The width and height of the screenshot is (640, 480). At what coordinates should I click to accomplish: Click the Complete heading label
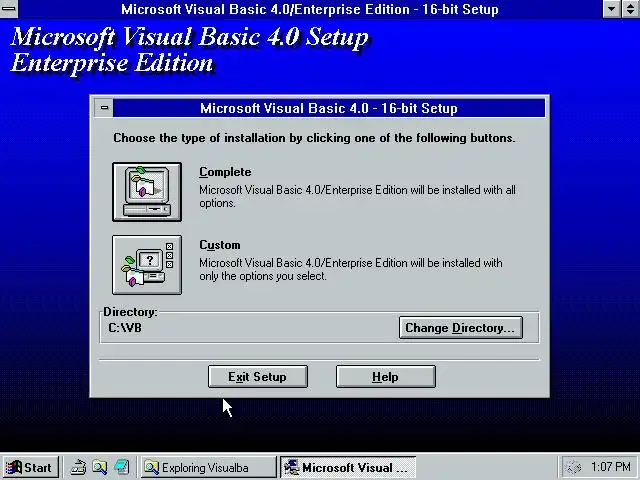click(225, 172)
